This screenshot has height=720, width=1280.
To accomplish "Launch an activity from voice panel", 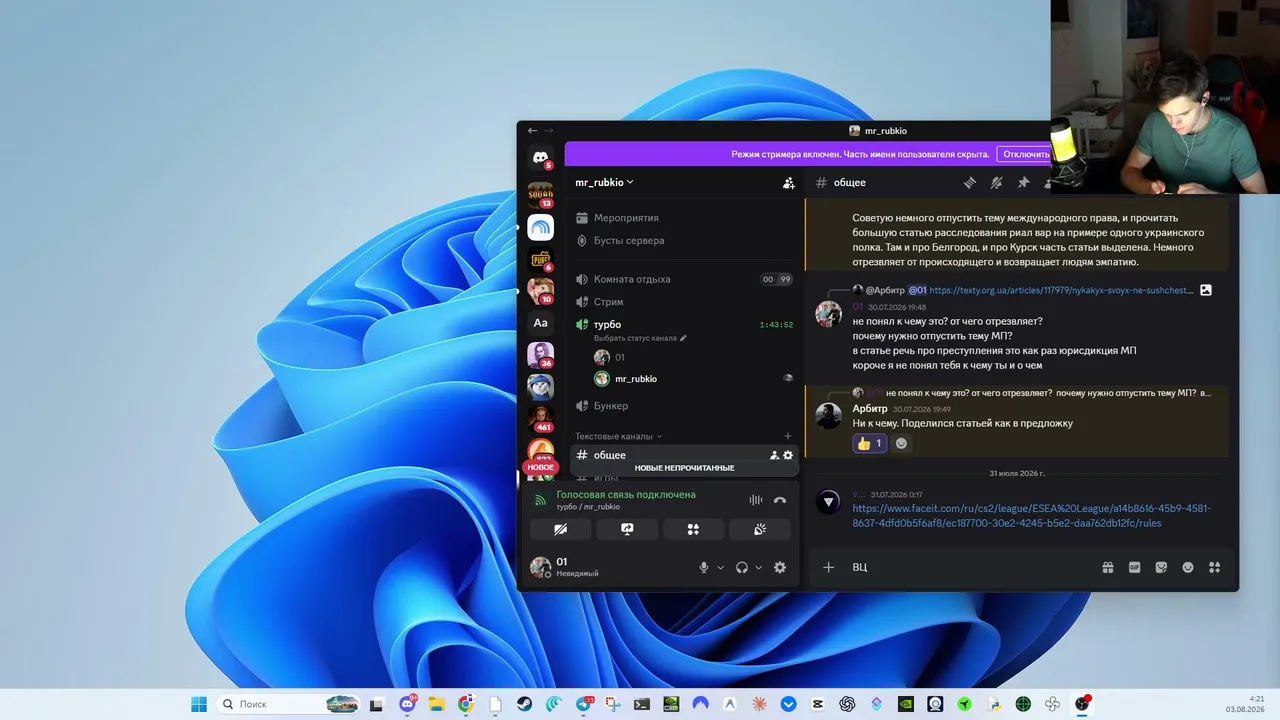I will 693,529.
